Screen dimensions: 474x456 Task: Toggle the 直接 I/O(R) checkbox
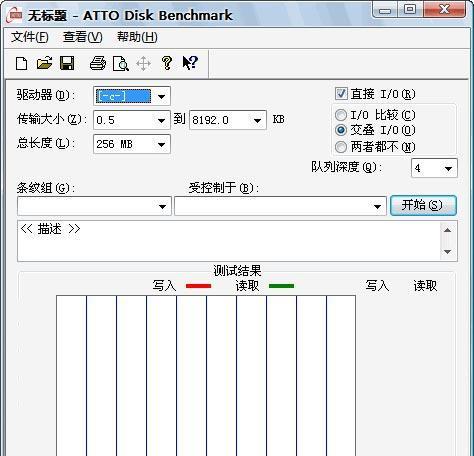(341, 94)
